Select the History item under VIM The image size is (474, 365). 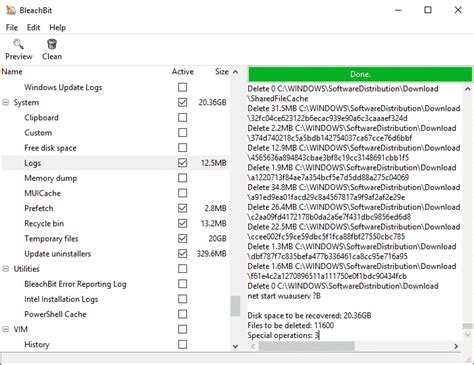click(37, 344)
